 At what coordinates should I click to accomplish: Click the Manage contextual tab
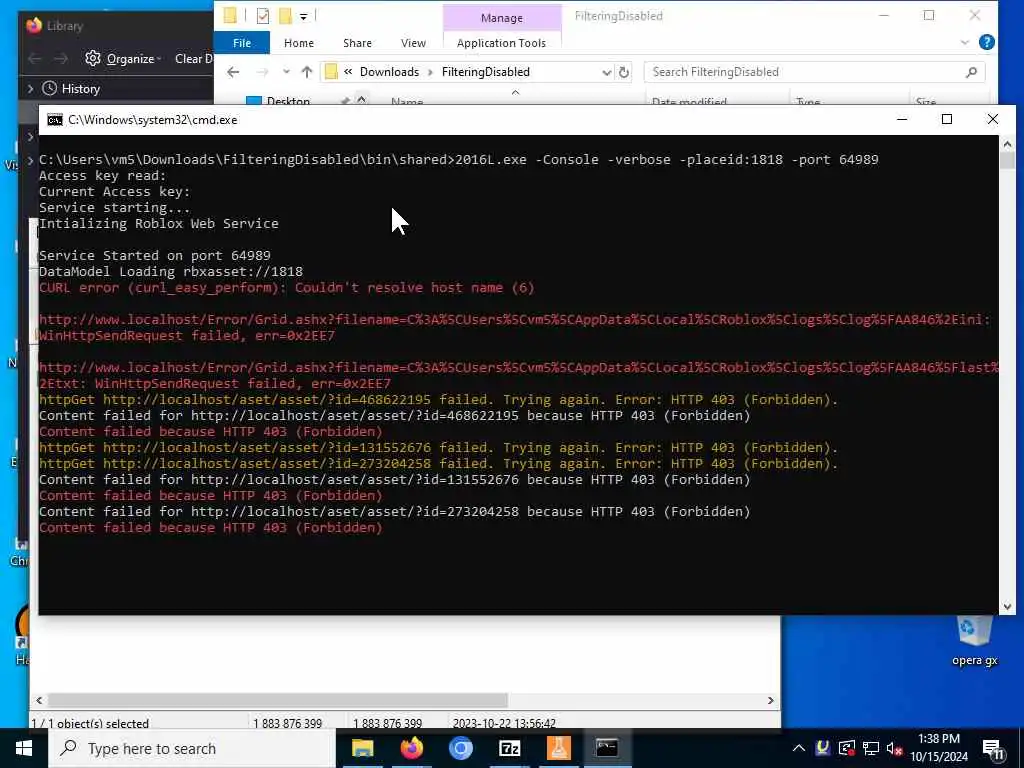tap(501, 18)
